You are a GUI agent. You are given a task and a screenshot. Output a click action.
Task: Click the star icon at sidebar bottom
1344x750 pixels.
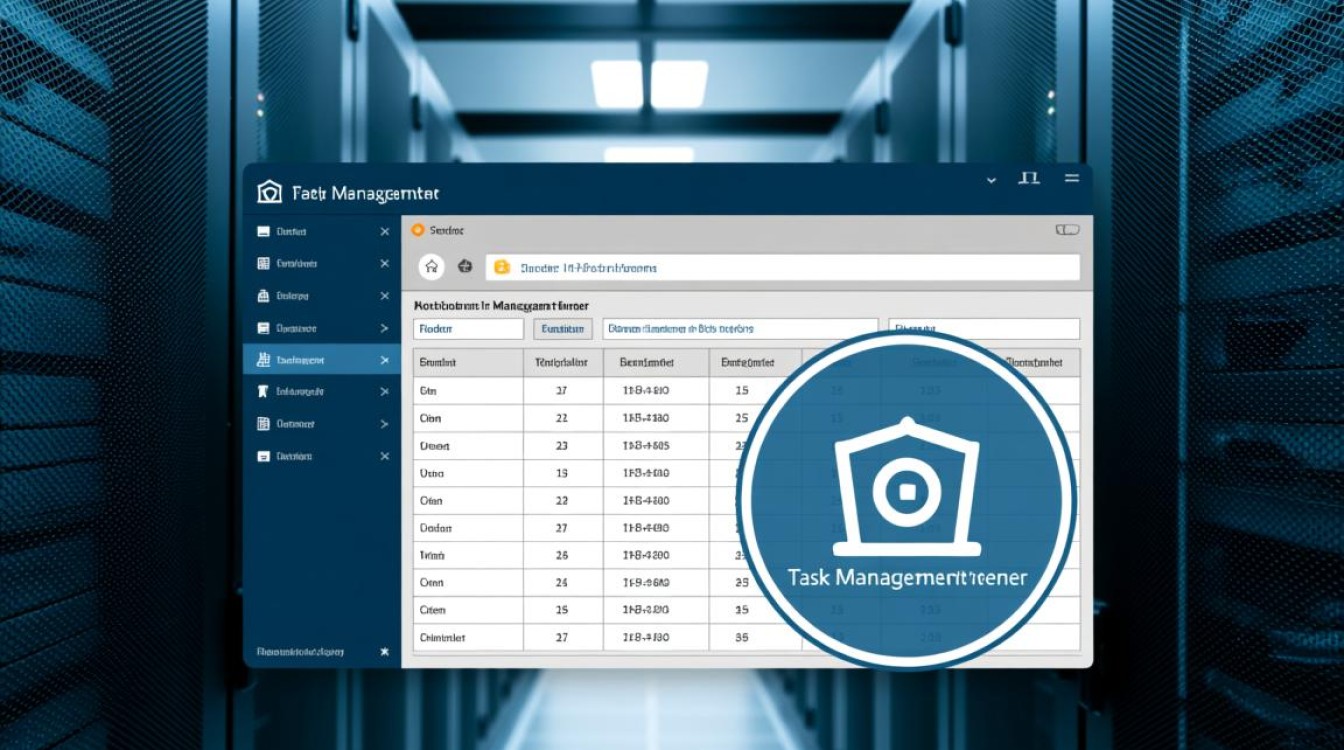click(x=384, y=651)
